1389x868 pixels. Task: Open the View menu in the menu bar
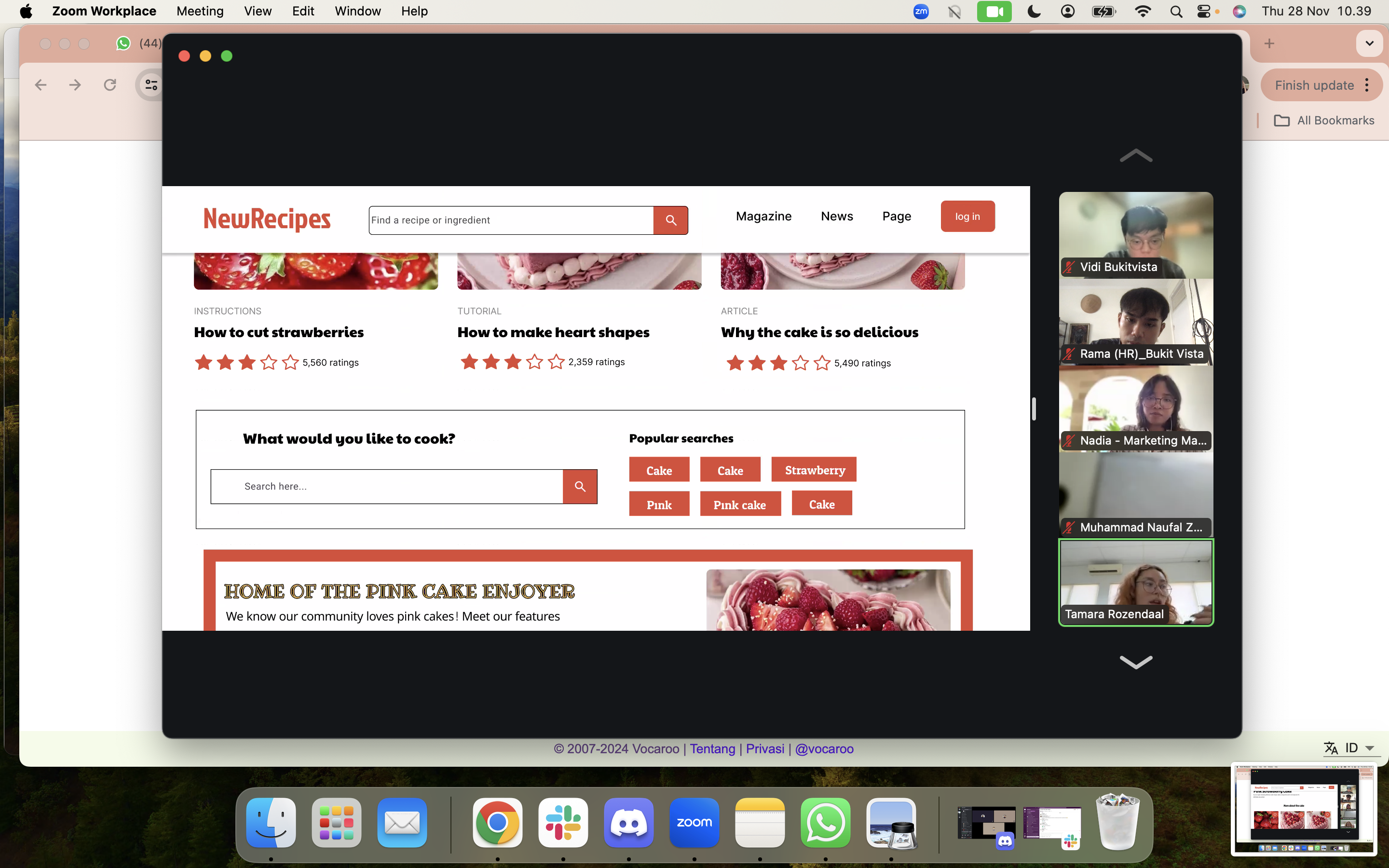pos(258,12)
